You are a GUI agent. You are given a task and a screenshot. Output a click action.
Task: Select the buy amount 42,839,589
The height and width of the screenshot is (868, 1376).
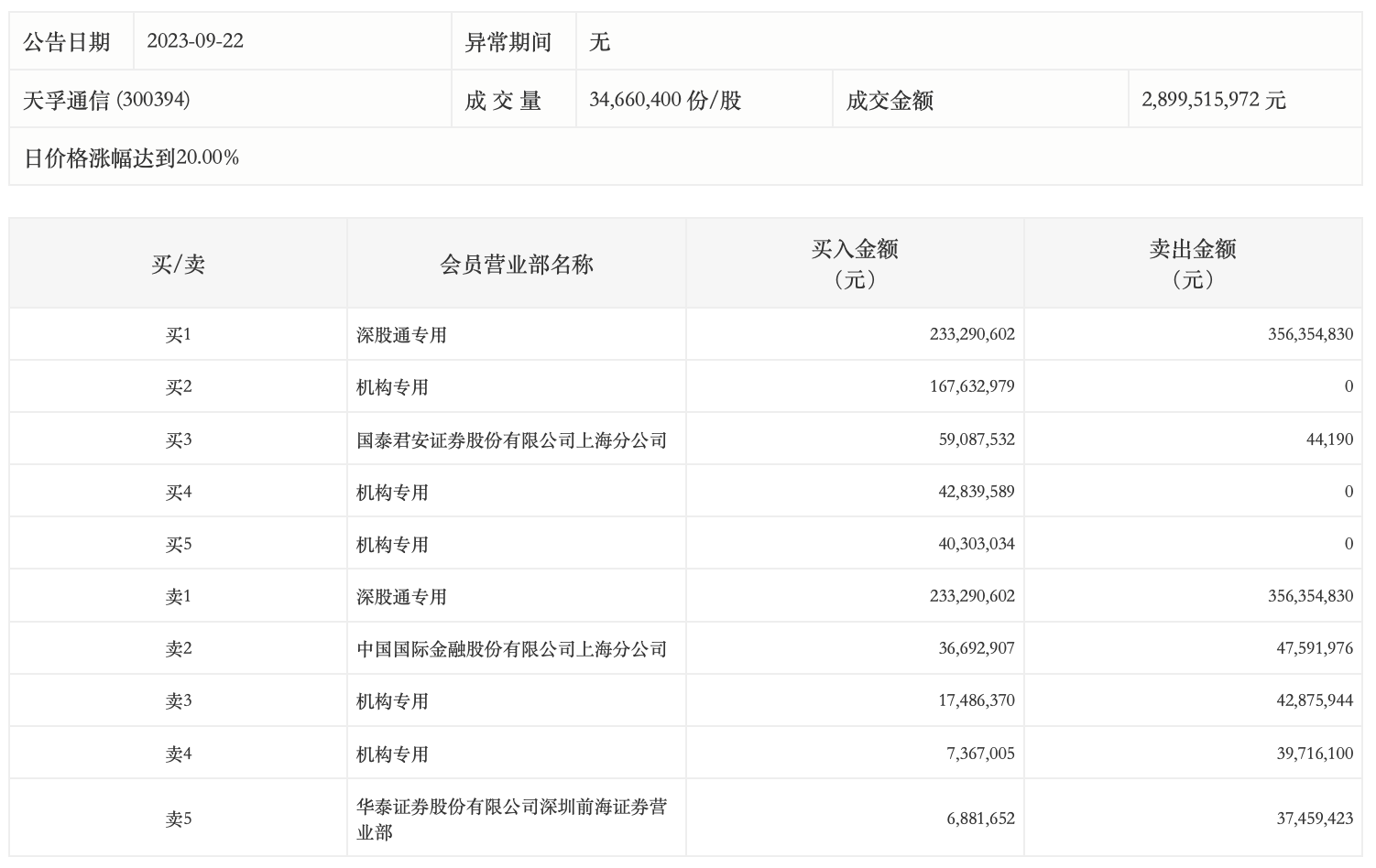point(977,493)
